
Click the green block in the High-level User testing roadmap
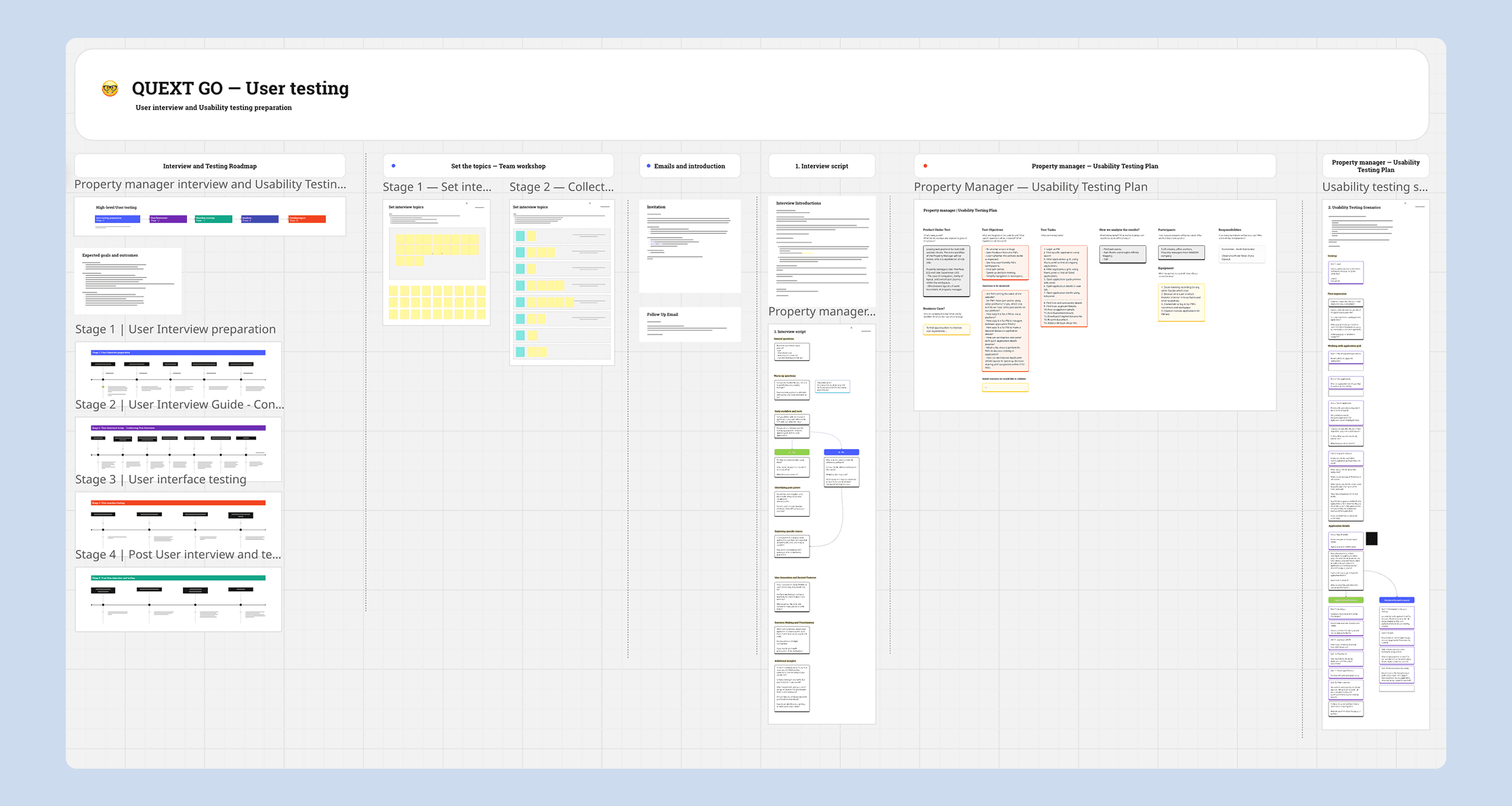pyautogui.click(x=213, y=219)
